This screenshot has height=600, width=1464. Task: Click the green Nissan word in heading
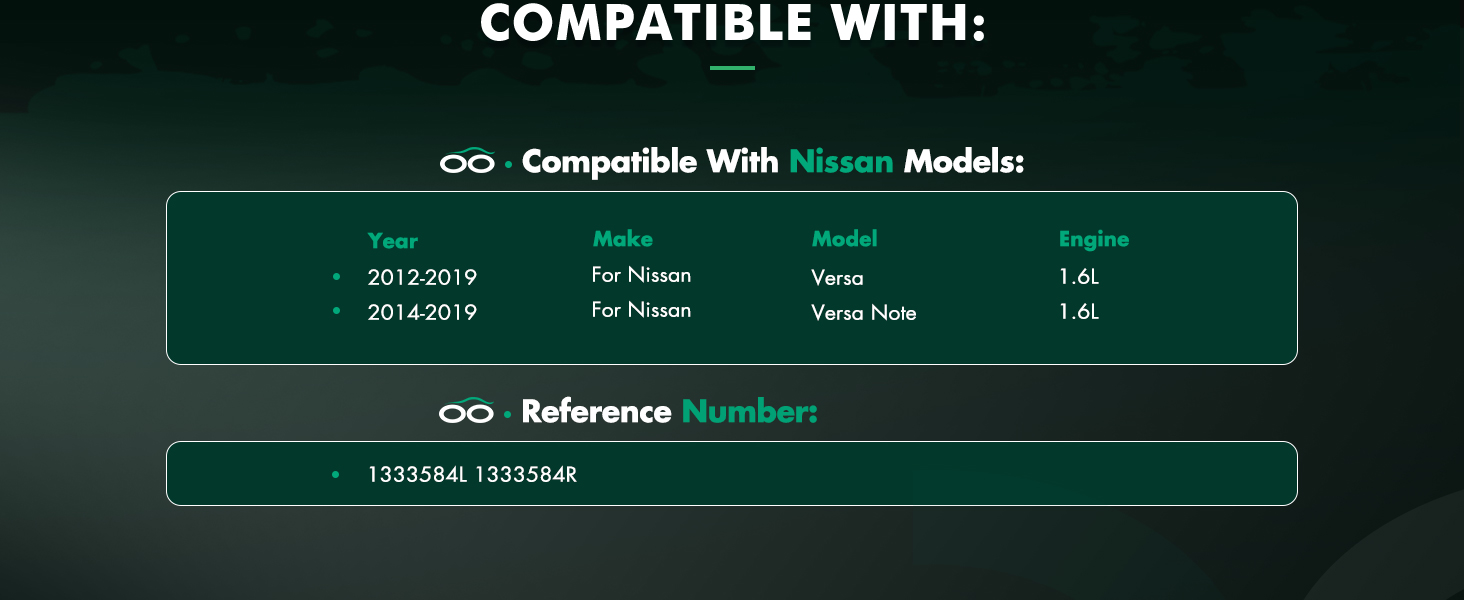(x=840, y=161)
